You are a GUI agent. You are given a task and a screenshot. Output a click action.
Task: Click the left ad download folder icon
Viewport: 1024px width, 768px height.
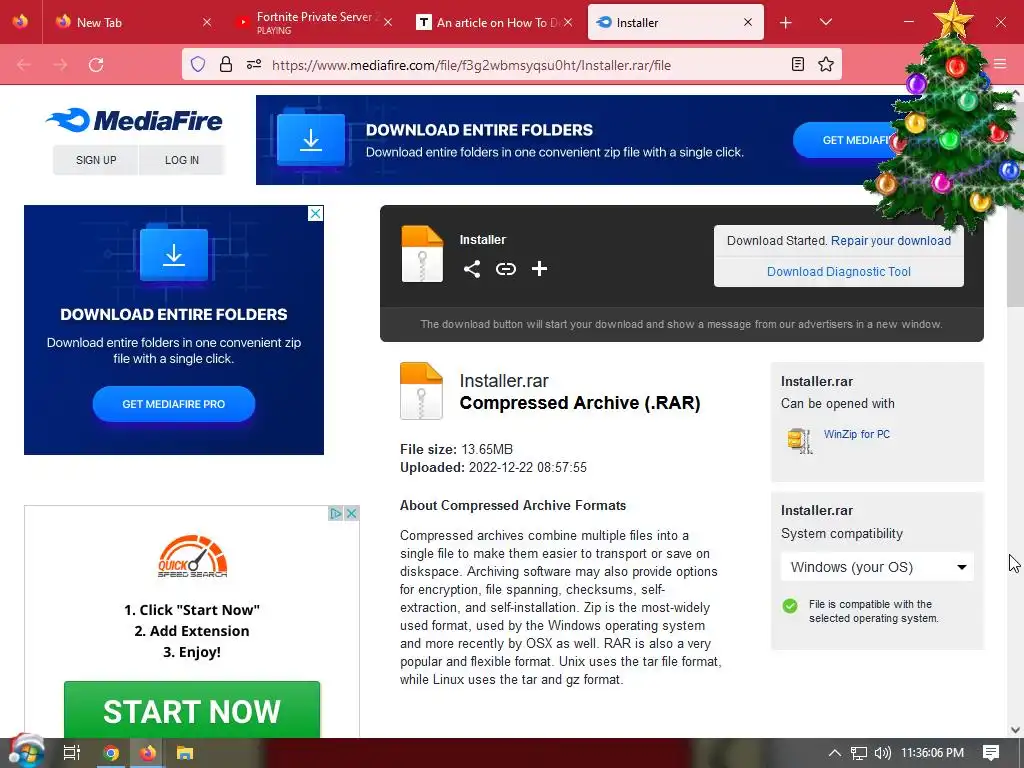(x=174, y=254)
